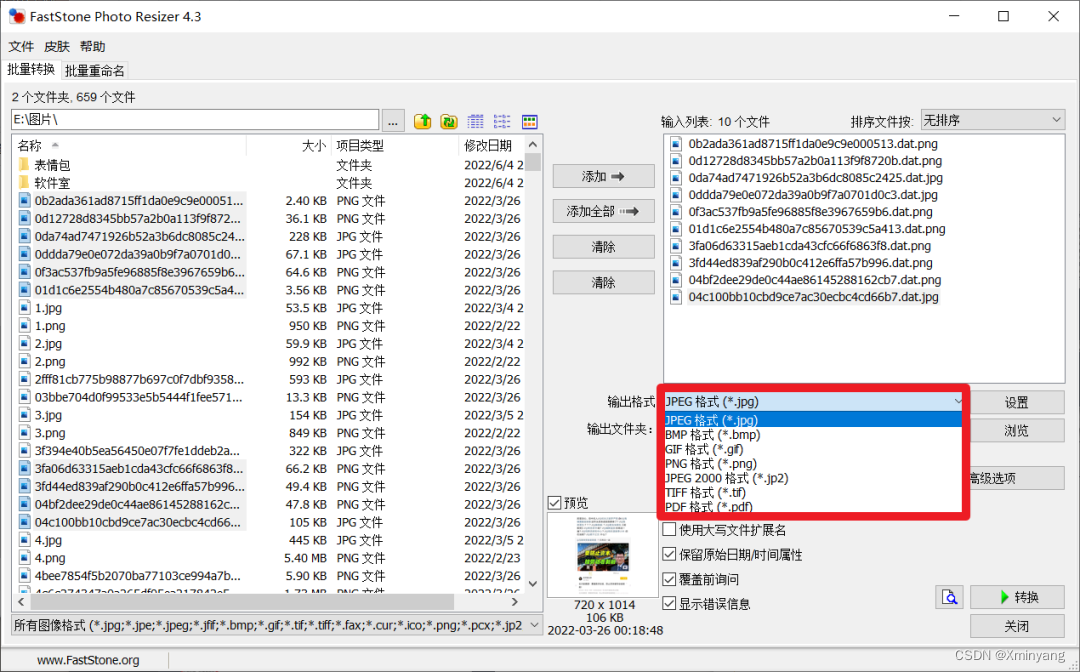Collapse the 输出格式 dropdown
The width and height of the screenshot is (1080, 672).
(x=957, y=401)
